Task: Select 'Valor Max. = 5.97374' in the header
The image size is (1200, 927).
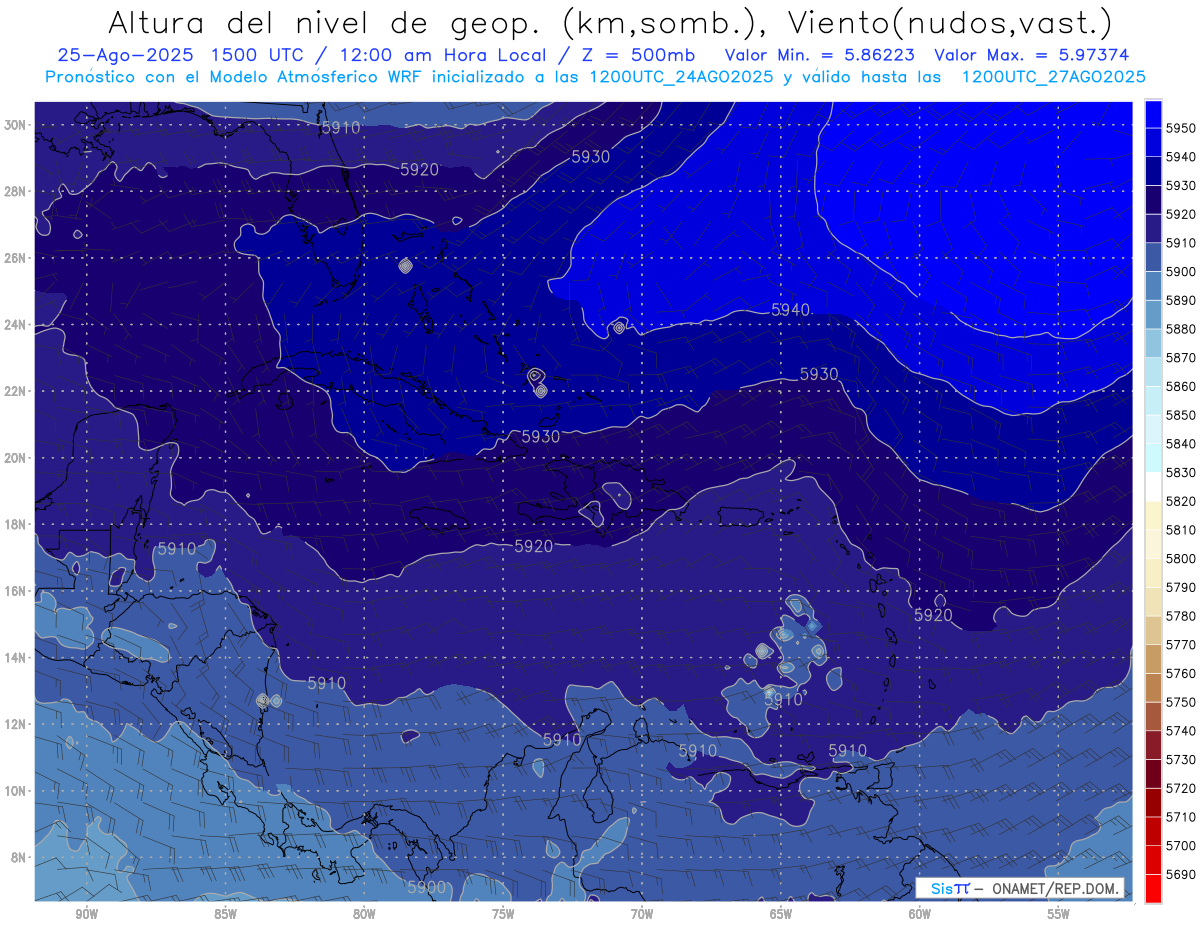Action: pos(1032,55)
